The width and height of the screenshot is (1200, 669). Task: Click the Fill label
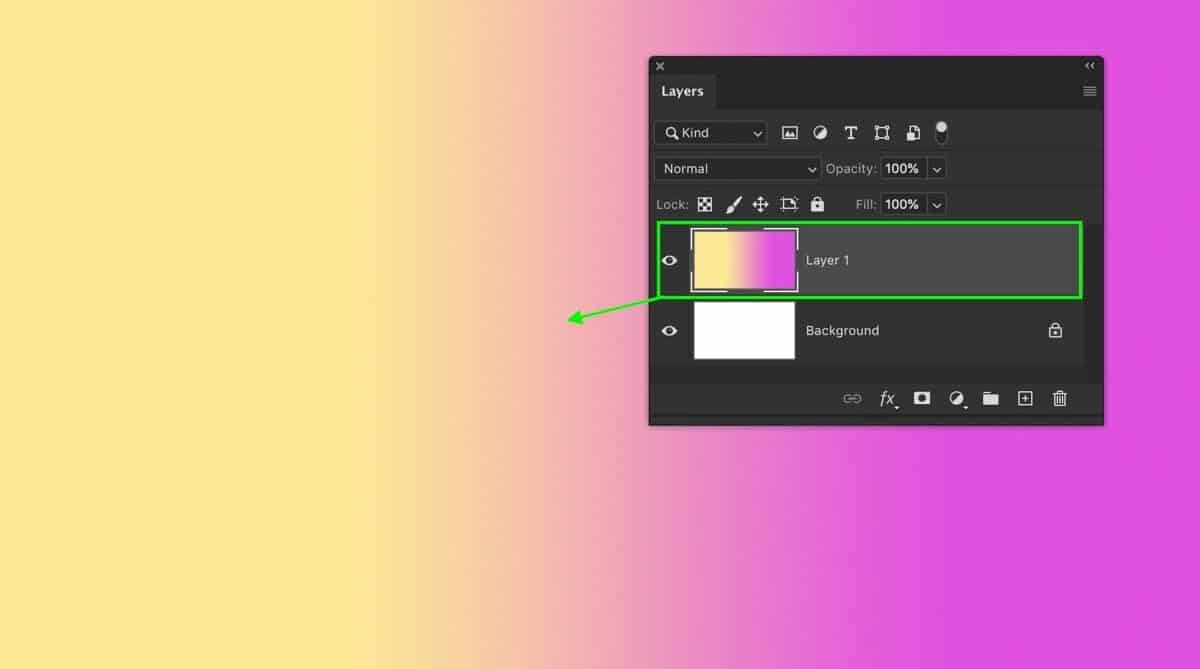(866, 204)
